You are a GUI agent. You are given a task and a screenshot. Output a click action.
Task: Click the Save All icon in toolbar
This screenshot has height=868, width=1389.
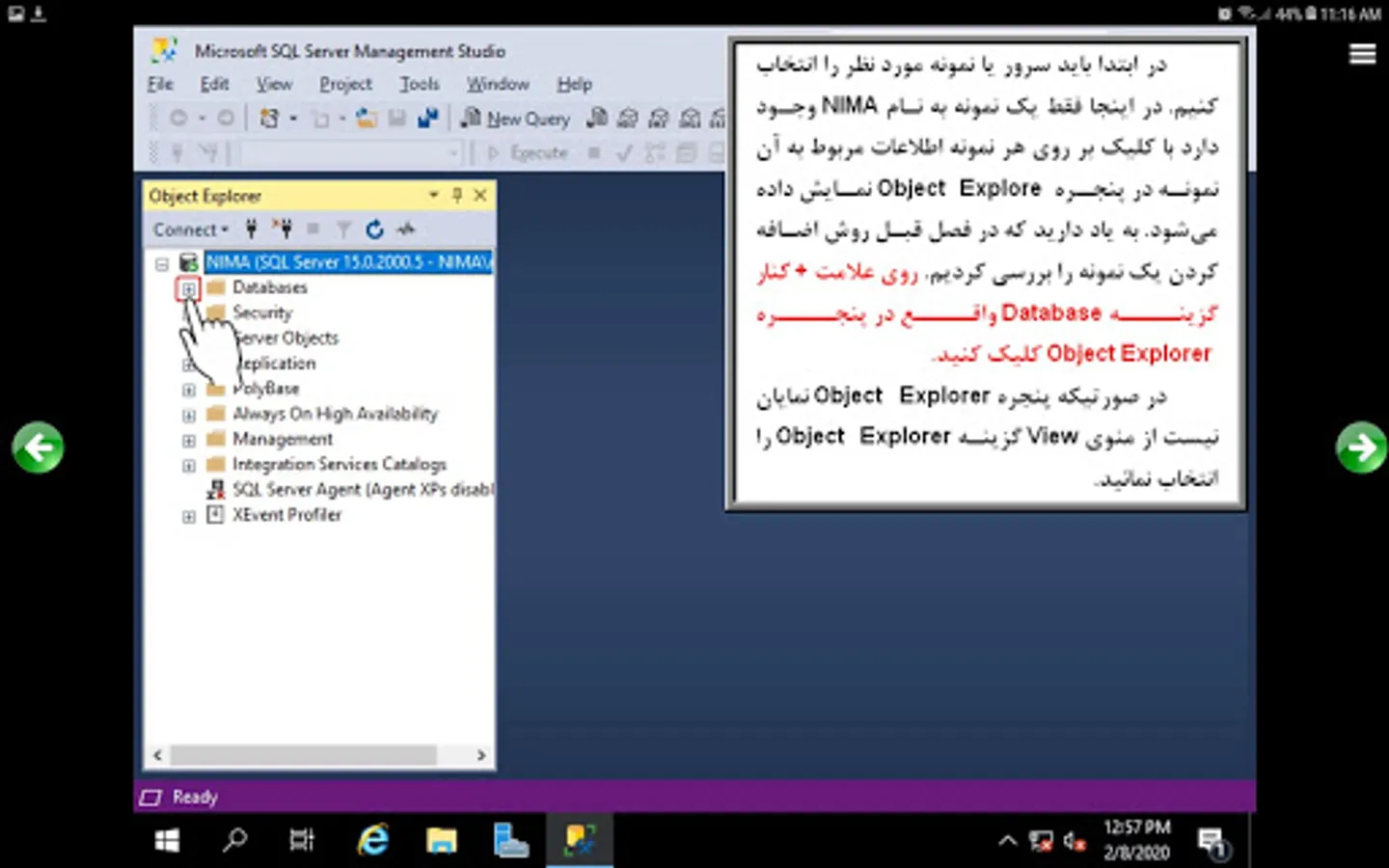tap(427, 118)
